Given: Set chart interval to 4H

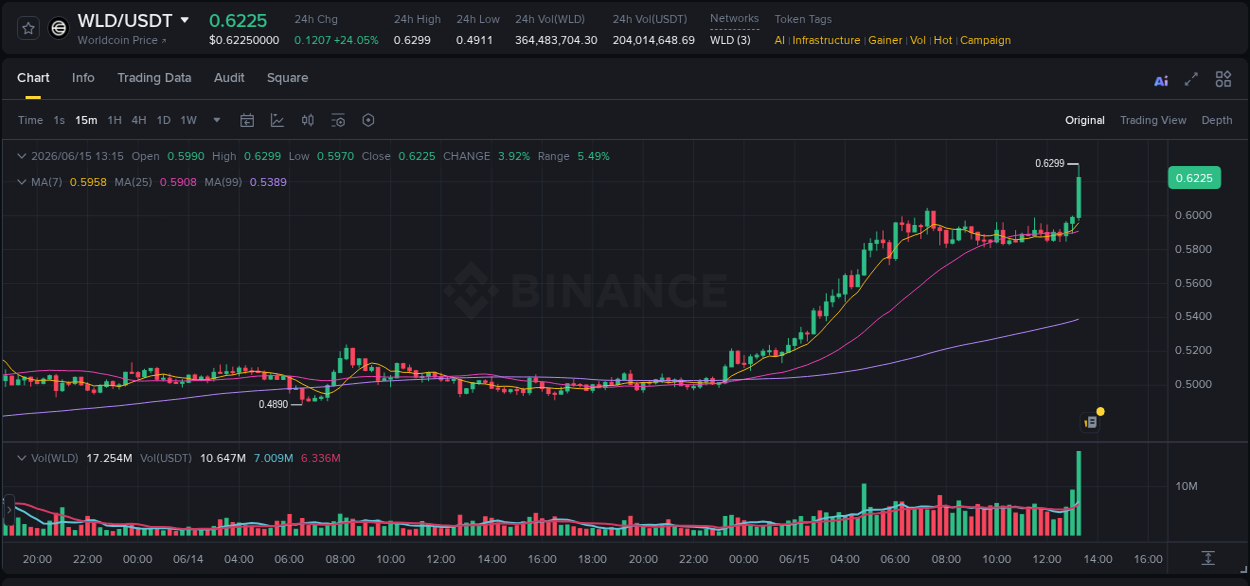Looking at the screenshot, I should [139, 120].
